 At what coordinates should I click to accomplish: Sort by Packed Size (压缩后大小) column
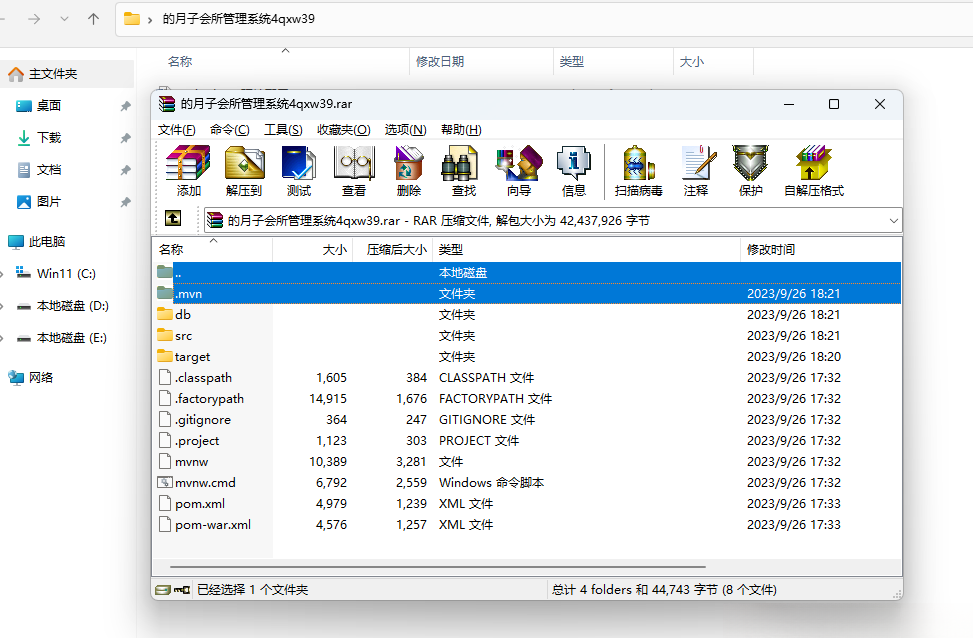[x=393, y=249]
